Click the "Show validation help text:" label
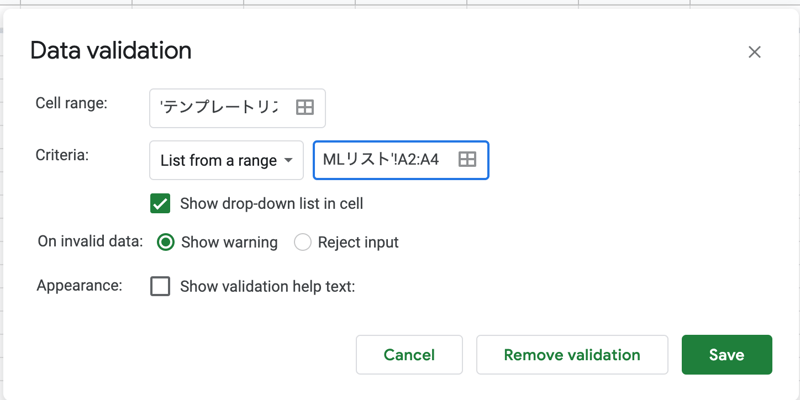800x400 pixels. click(267, 286)
